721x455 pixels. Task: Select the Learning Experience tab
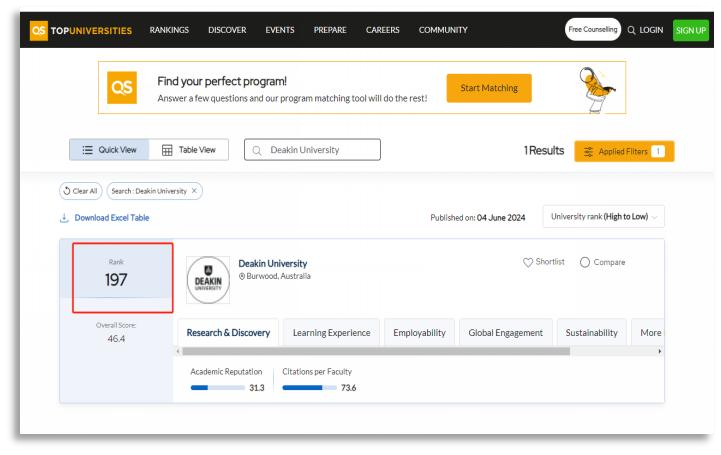click(x=332, y=332)
